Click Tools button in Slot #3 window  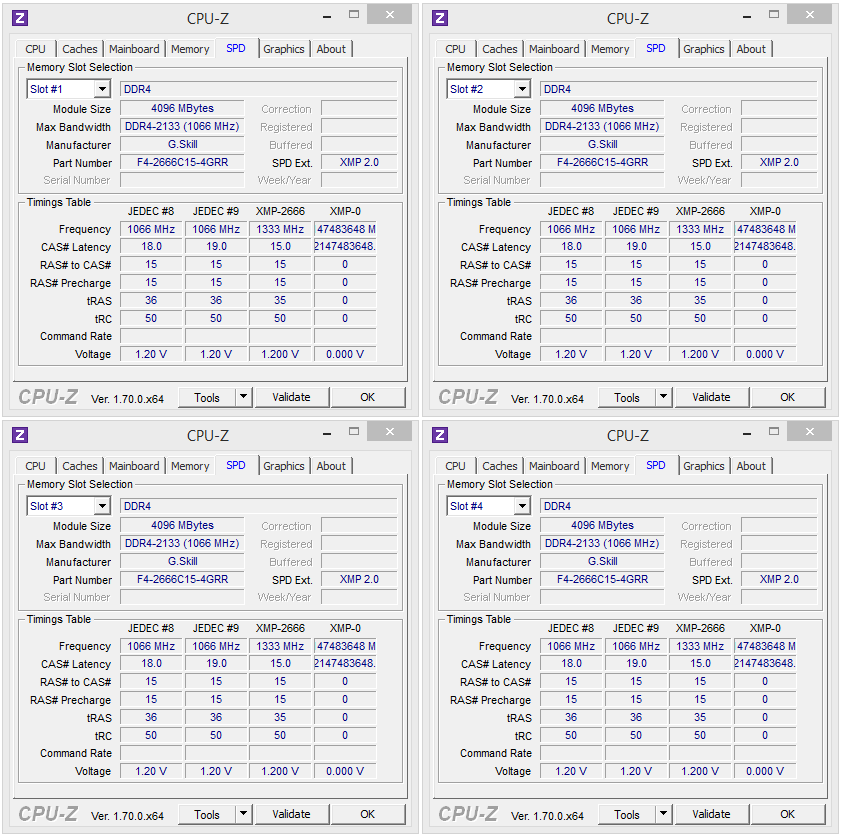(207, 814)
